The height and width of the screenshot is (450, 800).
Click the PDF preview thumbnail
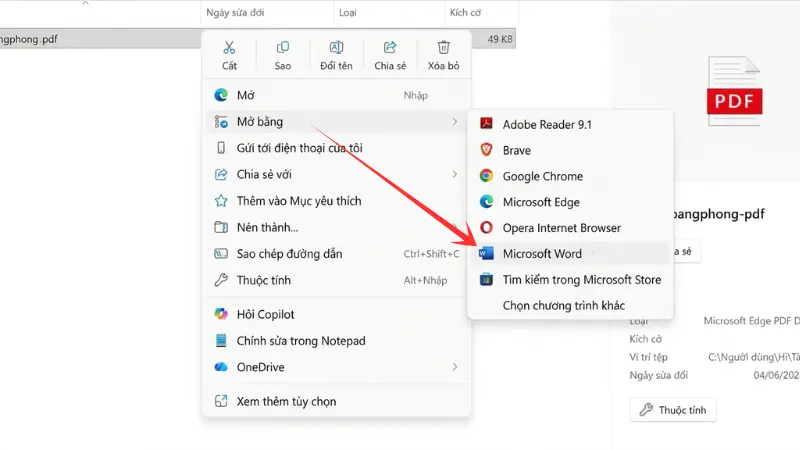734,91
